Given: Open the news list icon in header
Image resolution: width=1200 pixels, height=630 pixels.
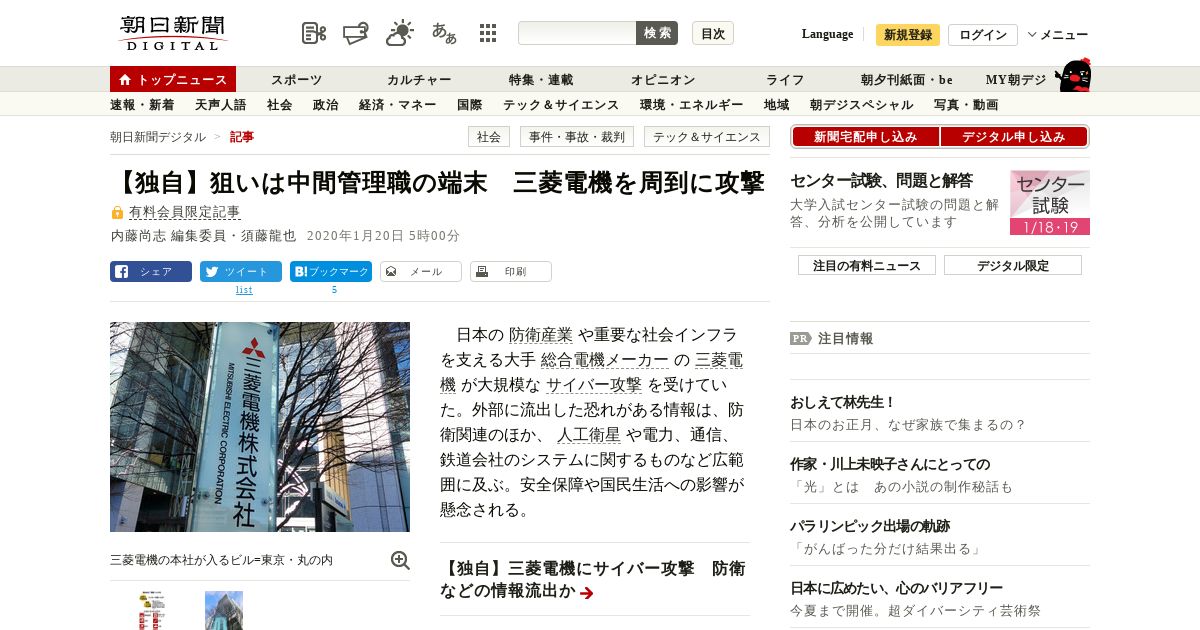Looking at the screenshot, I should (x=314, y=33).
